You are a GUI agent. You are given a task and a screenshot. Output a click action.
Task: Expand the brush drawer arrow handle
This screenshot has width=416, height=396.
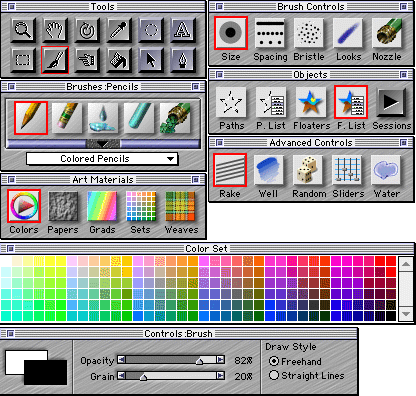click(103, 144)
